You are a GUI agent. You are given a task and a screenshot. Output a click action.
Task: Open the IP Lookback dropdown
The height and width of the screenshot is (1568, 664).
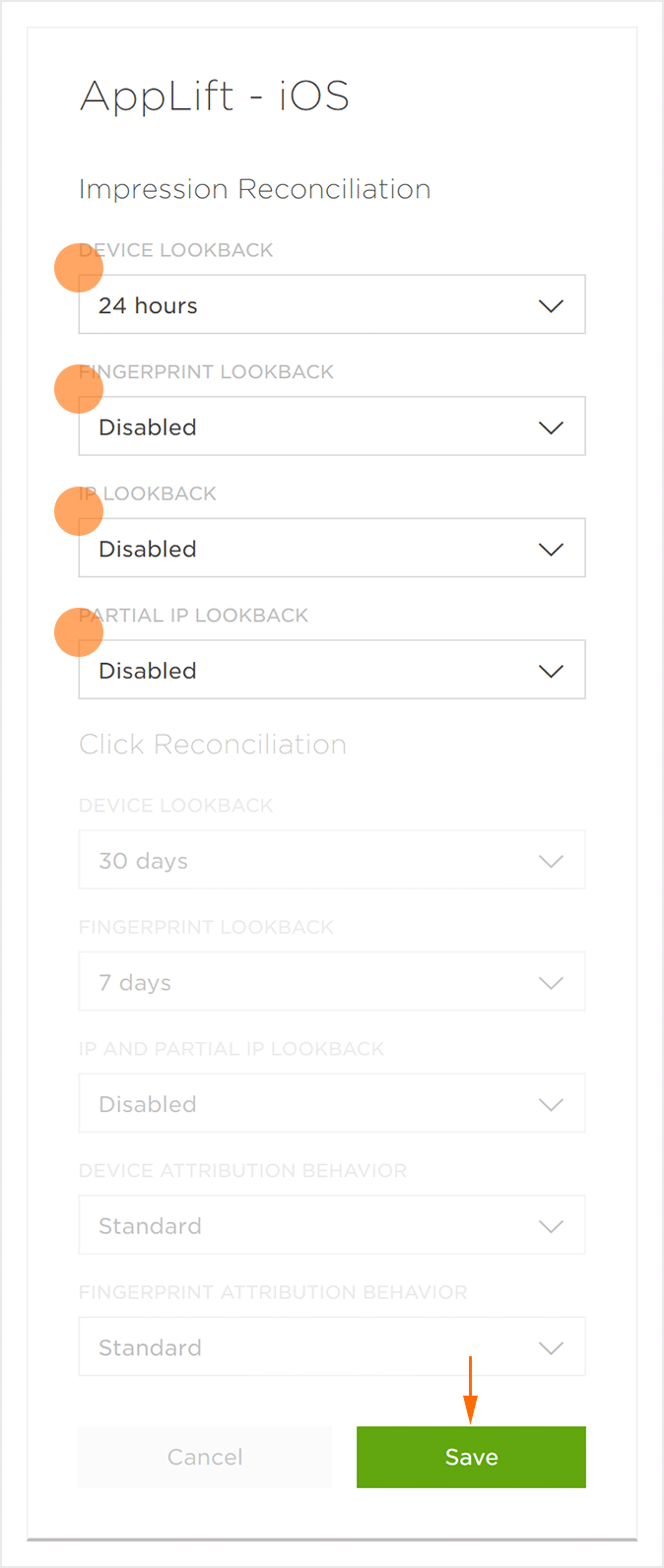[332, 549]
